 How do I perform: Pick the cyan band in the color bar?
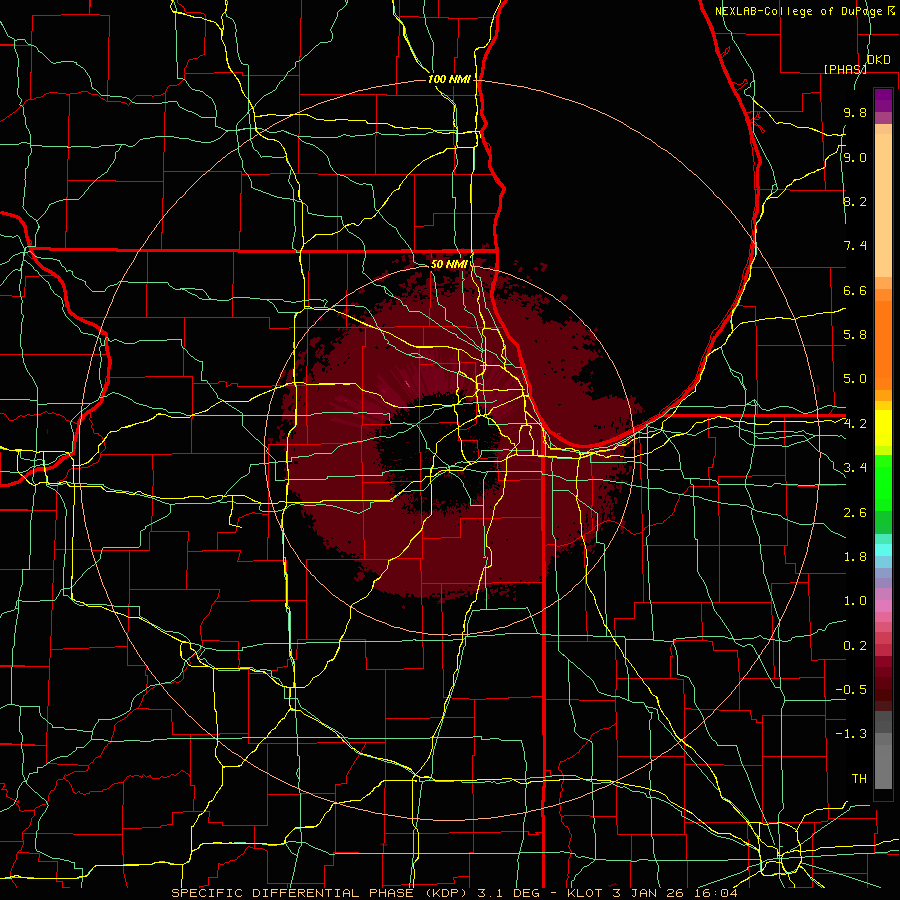(x=883, y=550)
